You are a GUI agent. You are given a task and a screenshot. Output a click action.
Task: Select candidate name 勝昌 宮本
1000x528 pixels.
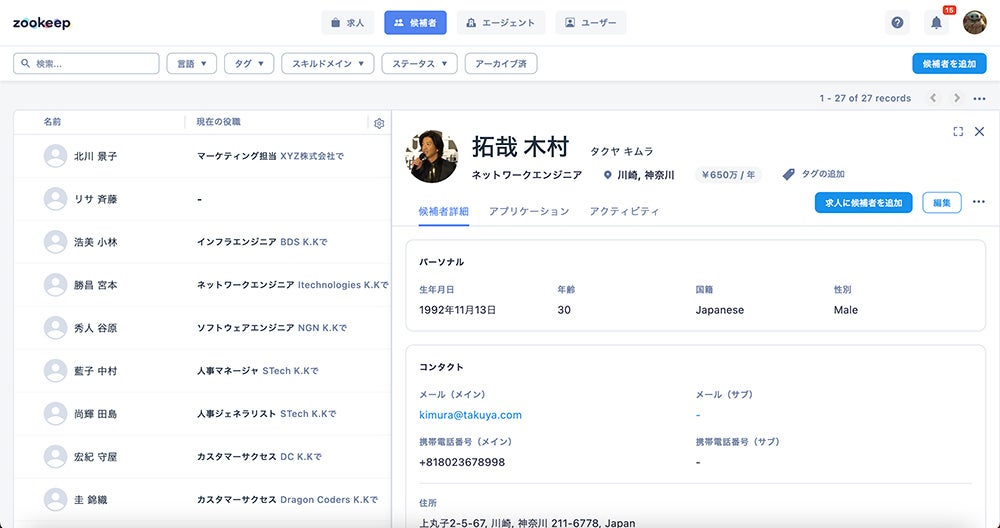[96, 285]
